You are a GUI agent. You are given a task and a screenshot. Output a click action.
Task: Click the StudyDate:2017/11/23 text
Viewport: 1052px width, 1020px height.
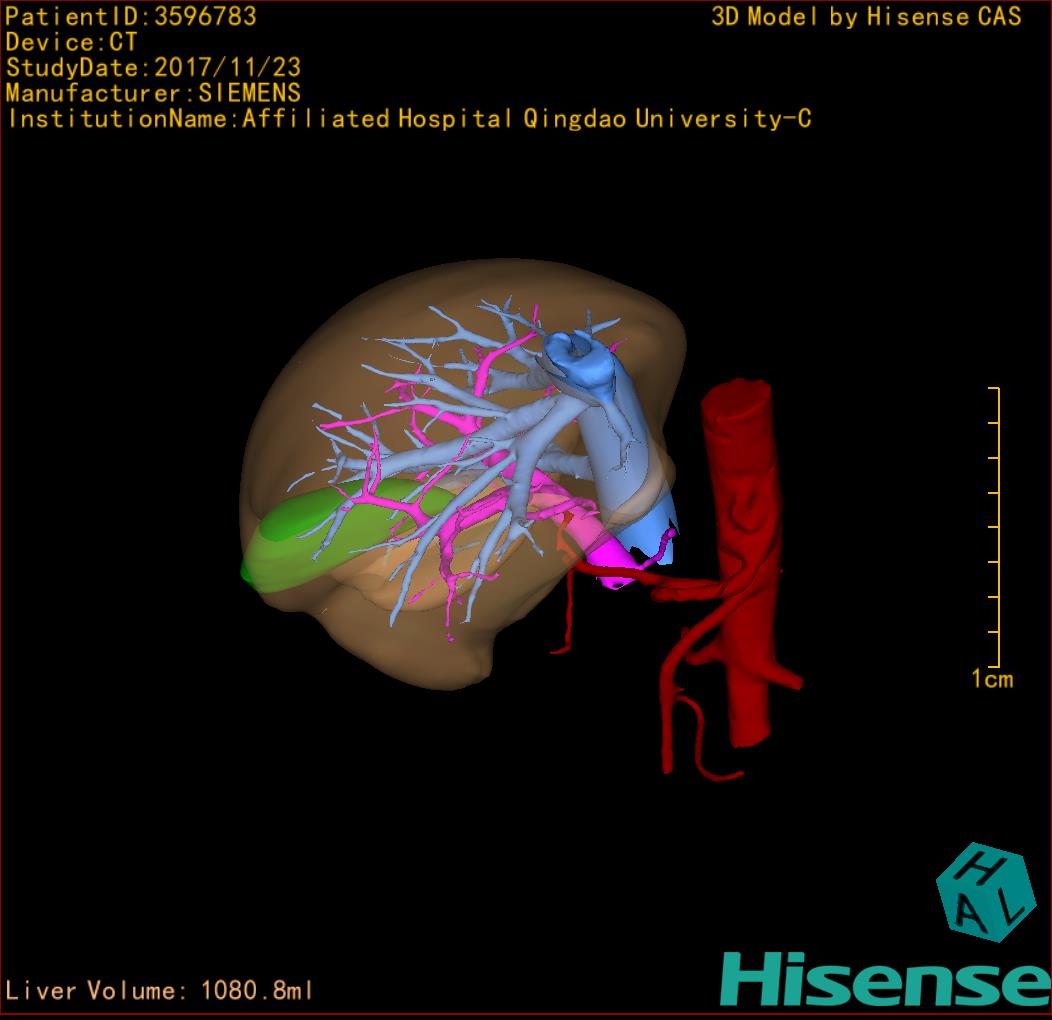(x=154, y=68)
